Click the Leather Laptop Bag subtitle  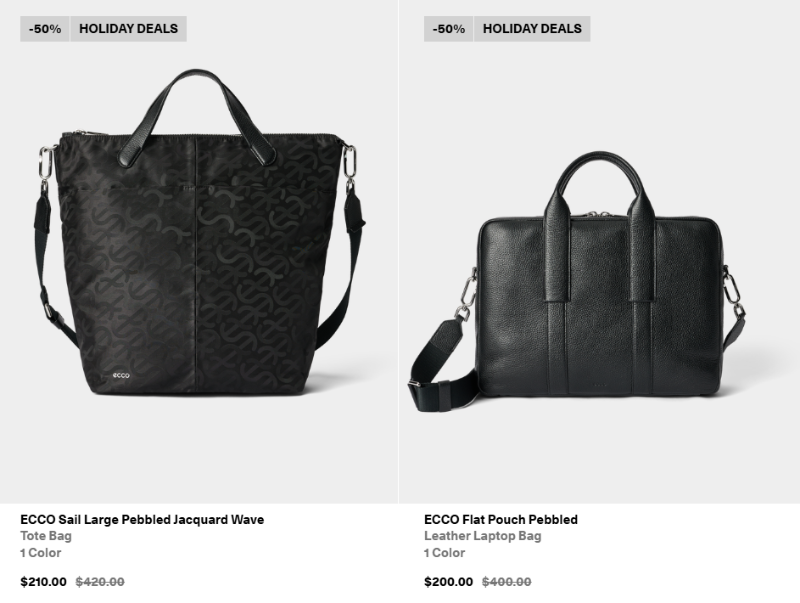(483, 536)
